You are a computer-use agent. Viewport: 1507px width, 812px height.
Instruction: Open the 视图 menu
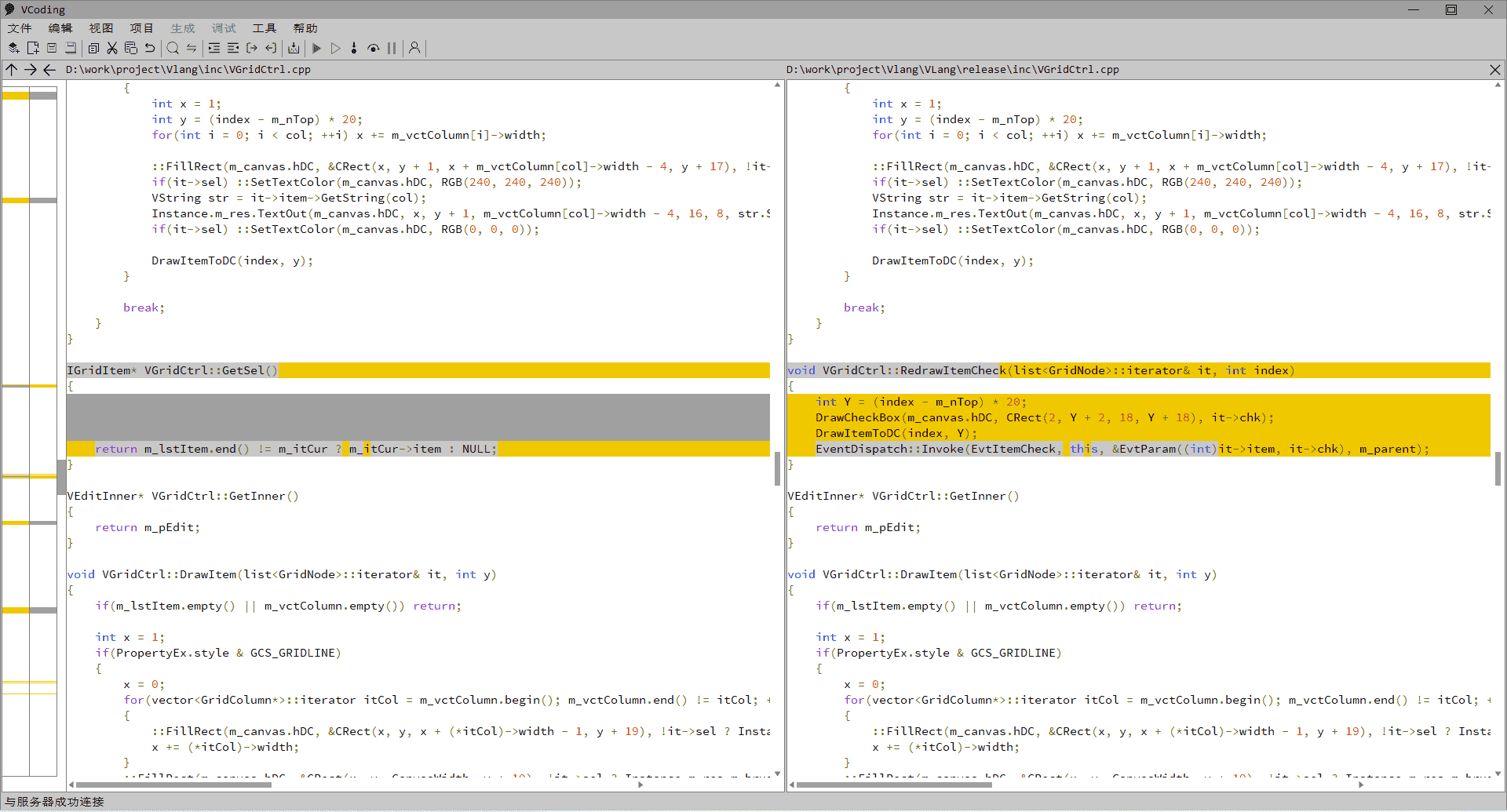click(101, 28)
